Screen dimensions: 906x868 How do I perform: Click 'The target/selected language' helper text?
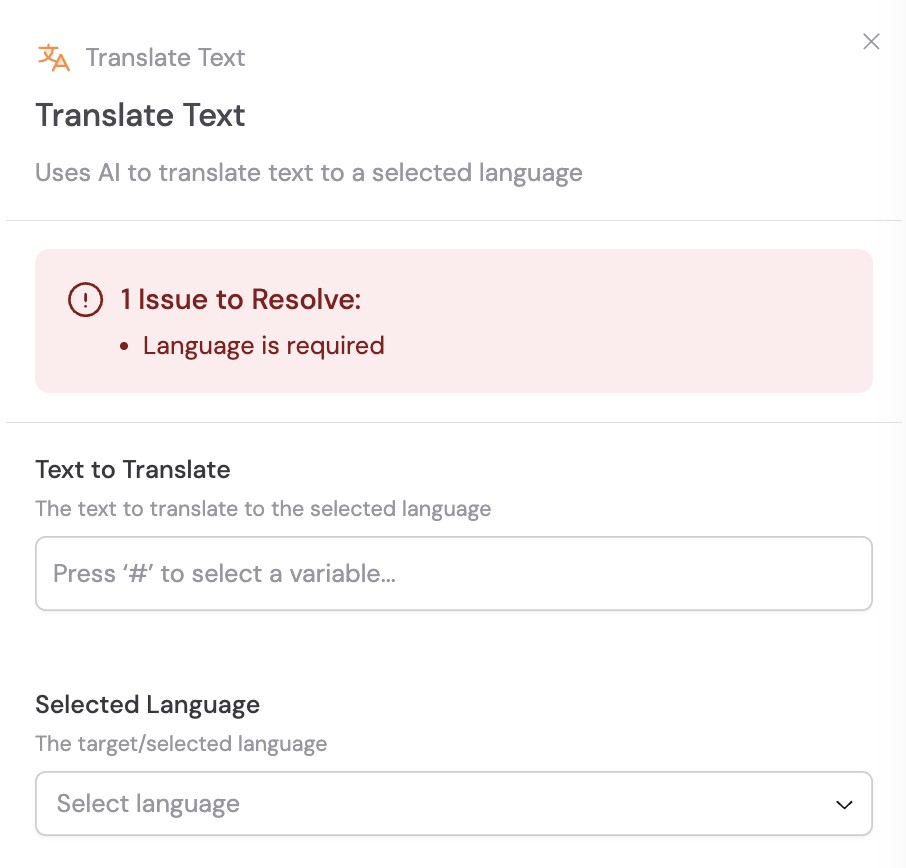pyautogui.click(x=181, y=744)
